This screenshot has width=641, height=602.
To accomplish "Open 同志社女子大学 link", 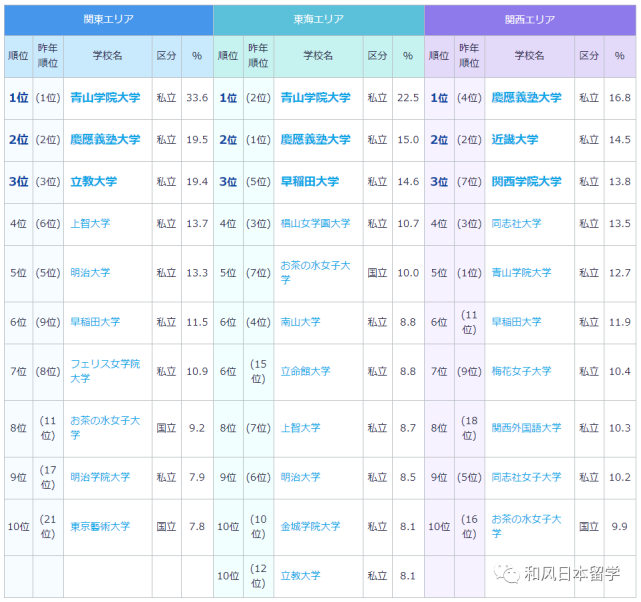I will [x=526, y=477].
